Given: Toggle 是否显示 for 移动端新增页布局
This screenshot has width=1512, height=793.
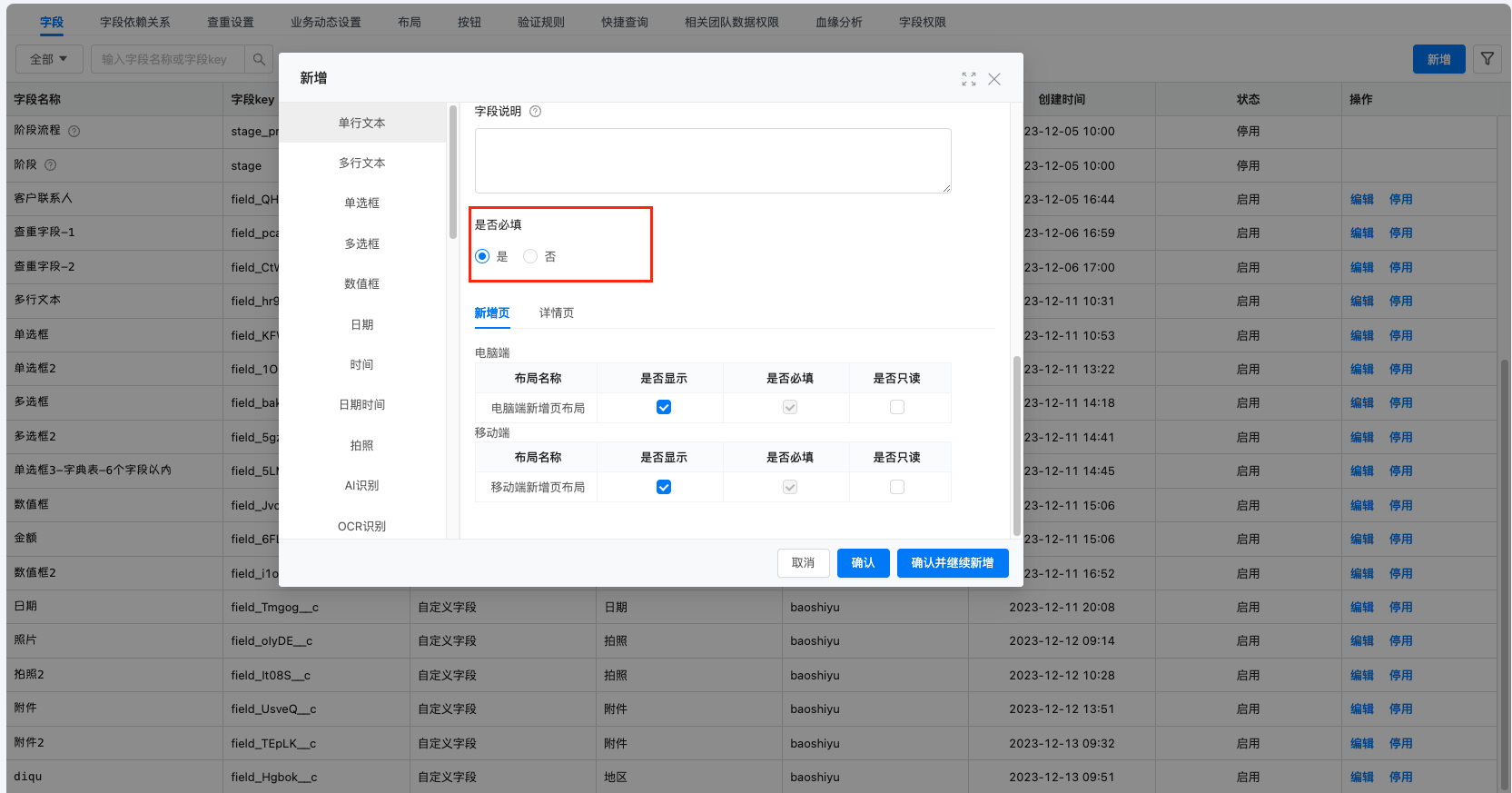Looking at the screenshot, I should click(x=664, y=487).
